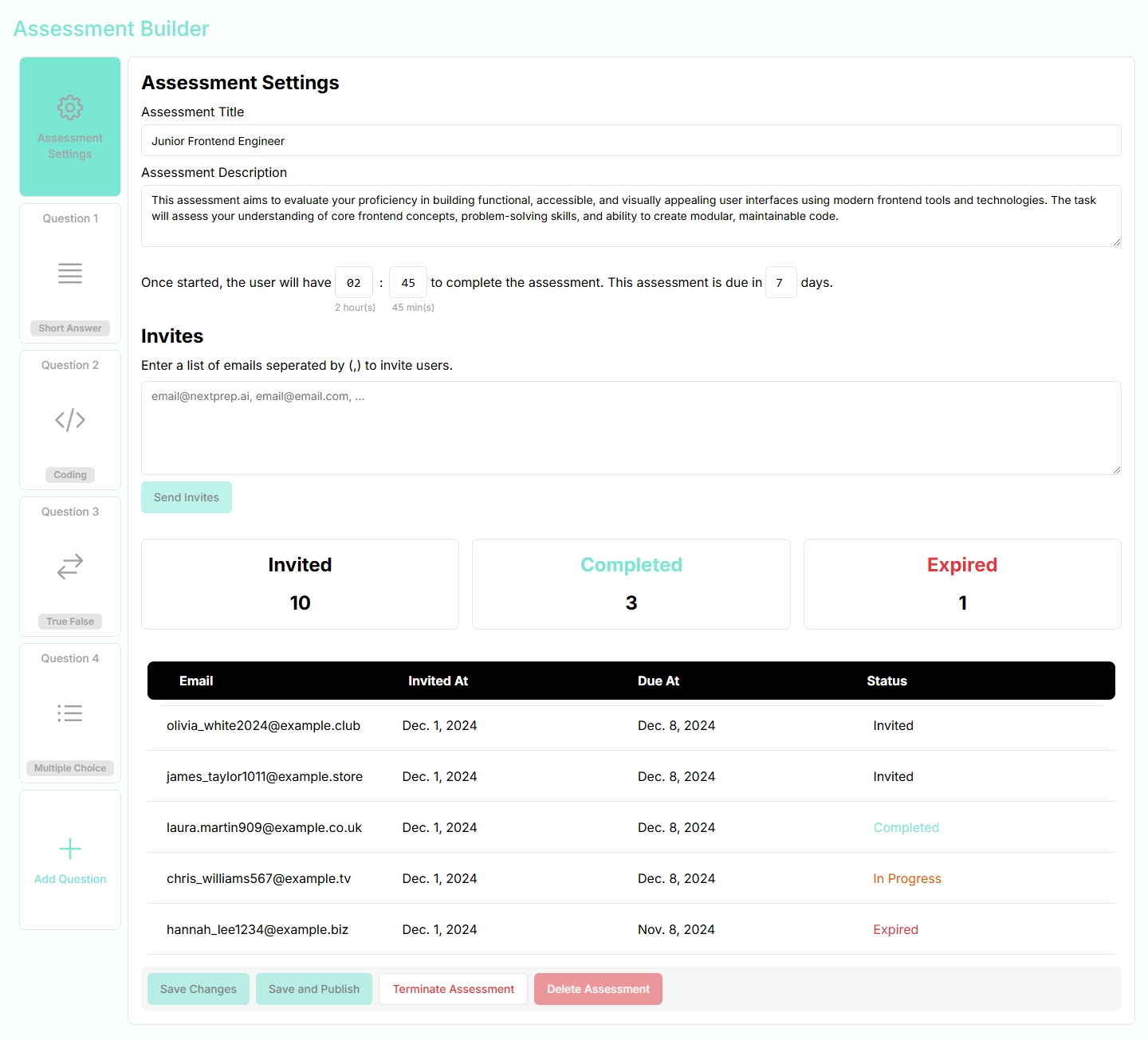This screenshot has height=1040, width=1148.
Task: Edit the hours field showing 02
Action: tap(354, 282)
